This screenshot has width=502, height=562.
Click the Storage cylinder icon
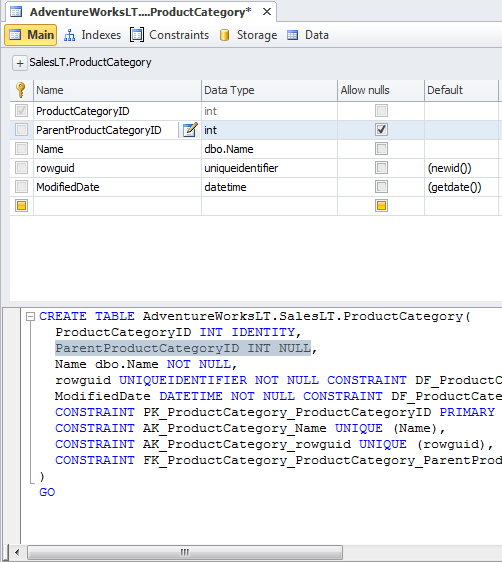pyautogui.click(x=225, y=35)
